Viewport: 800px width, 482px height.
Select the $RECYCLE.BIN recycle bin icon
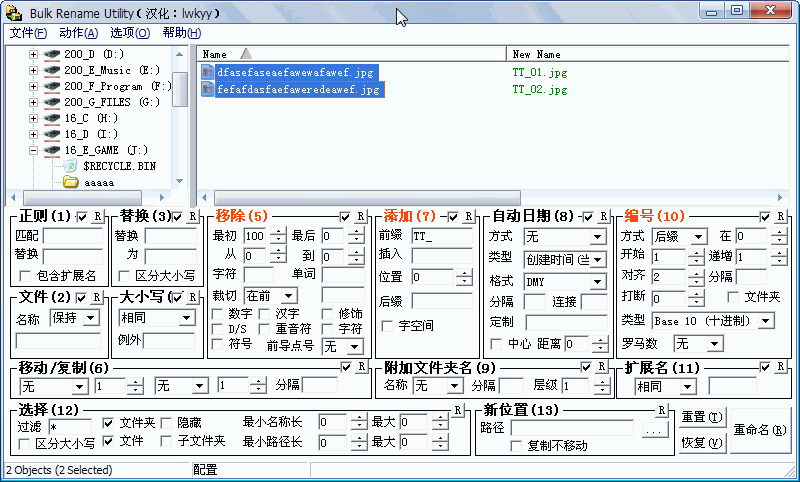pos(70,166)
